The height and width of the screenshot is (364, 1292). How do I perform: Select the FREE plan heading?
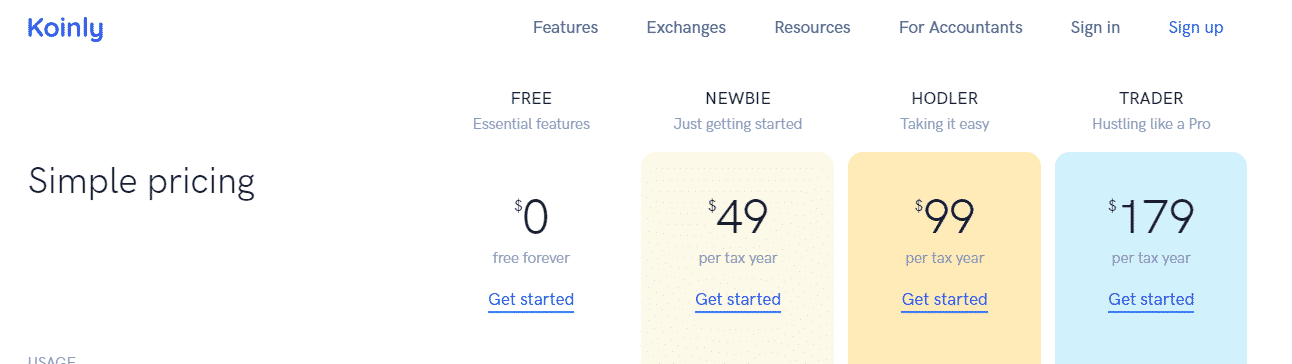(531, 98)
